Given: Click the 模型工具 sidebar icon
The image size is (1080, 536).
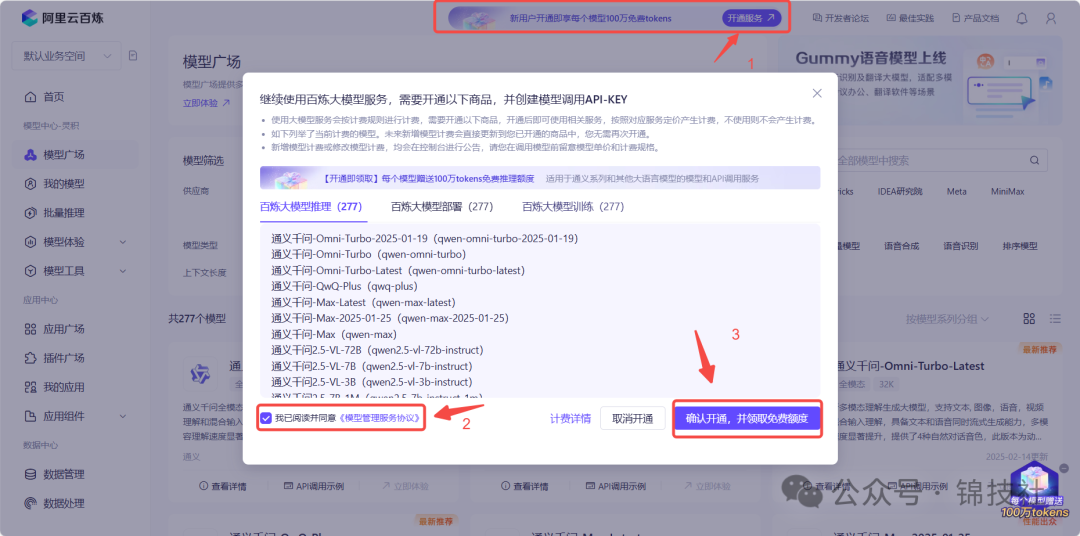Looking at the screenshot, I should click(x=30, y=271).
